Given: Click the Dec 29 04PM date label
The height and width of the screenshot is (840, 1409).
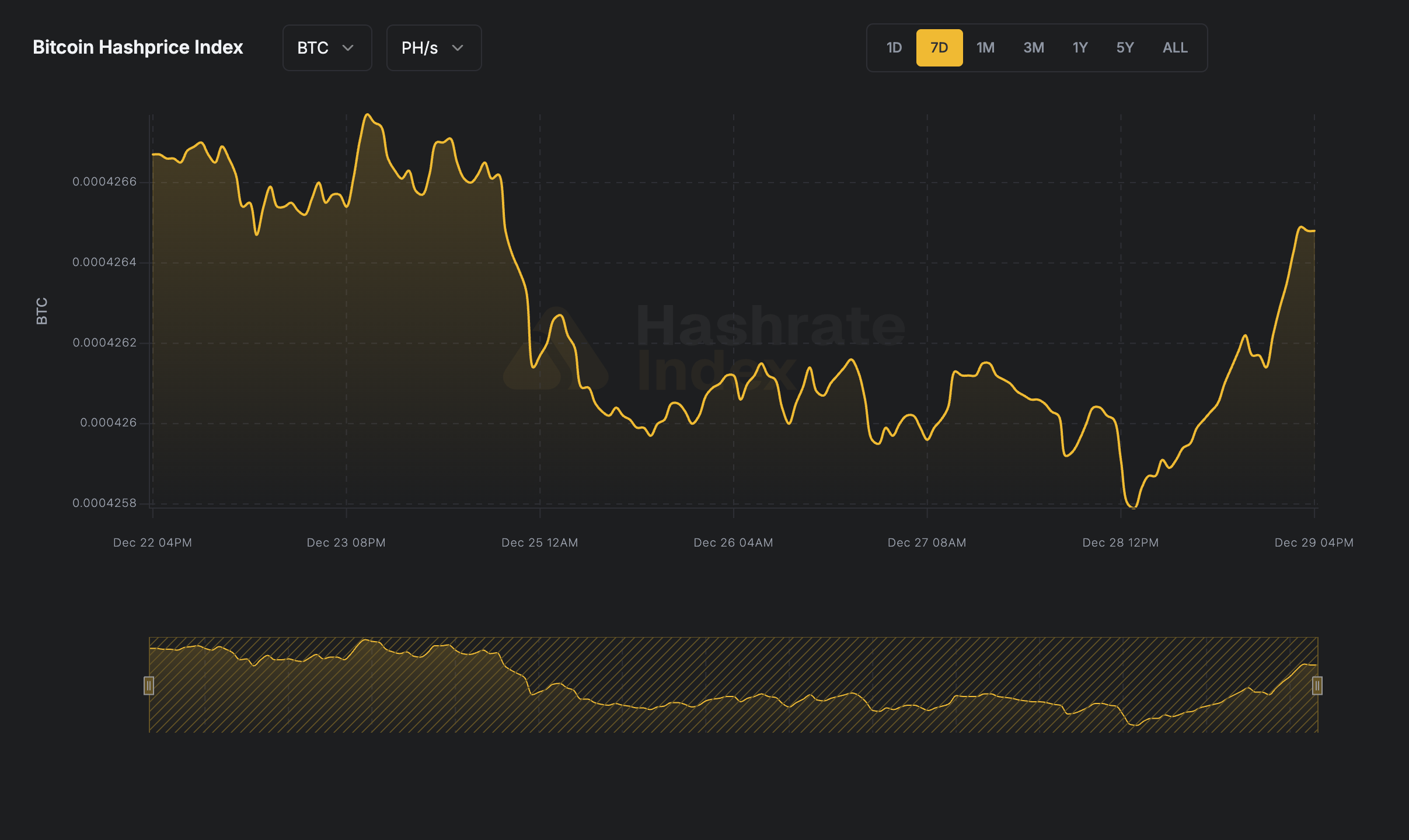Looking at the screenshot, I should [x=1313, y=542].
